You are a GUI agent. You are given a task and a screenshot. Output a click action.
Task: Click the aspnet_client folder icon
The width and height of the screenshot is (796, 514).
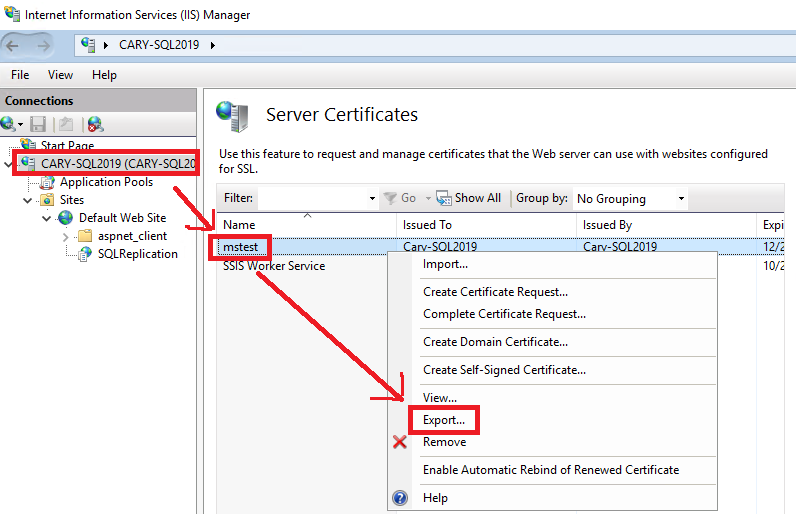tap(85, 236)
